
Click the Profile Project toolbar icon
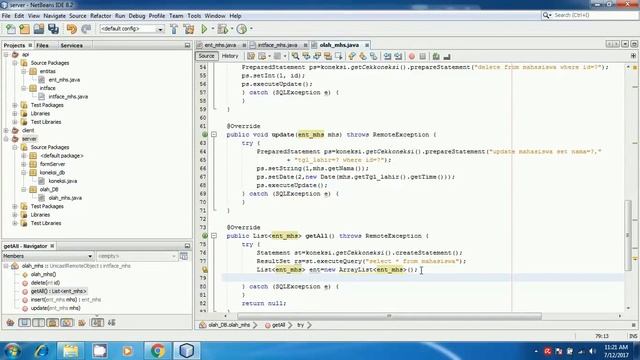pyautogui.click(x=242, y=29)
